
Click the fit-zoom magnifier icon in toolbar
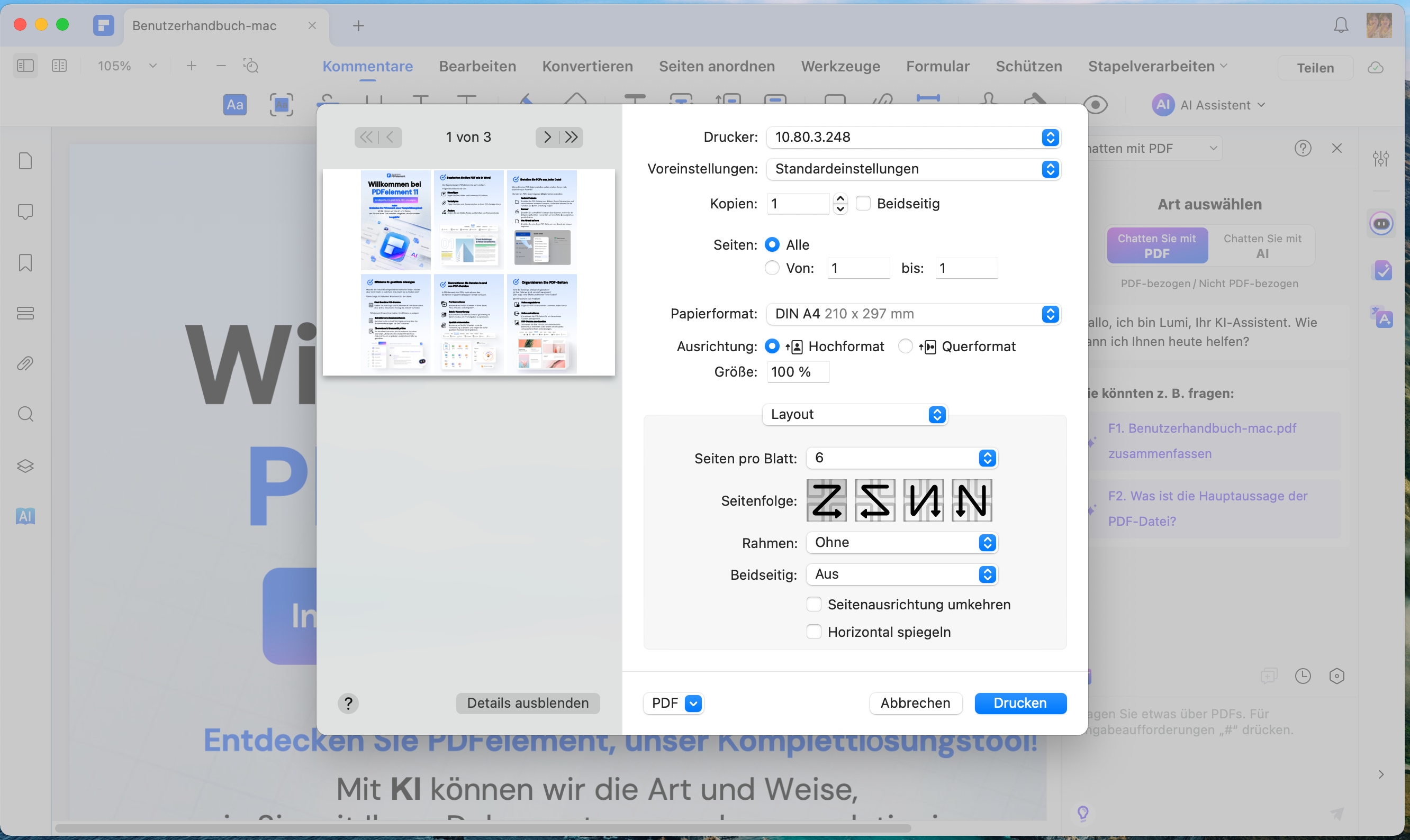pos(251,66)
